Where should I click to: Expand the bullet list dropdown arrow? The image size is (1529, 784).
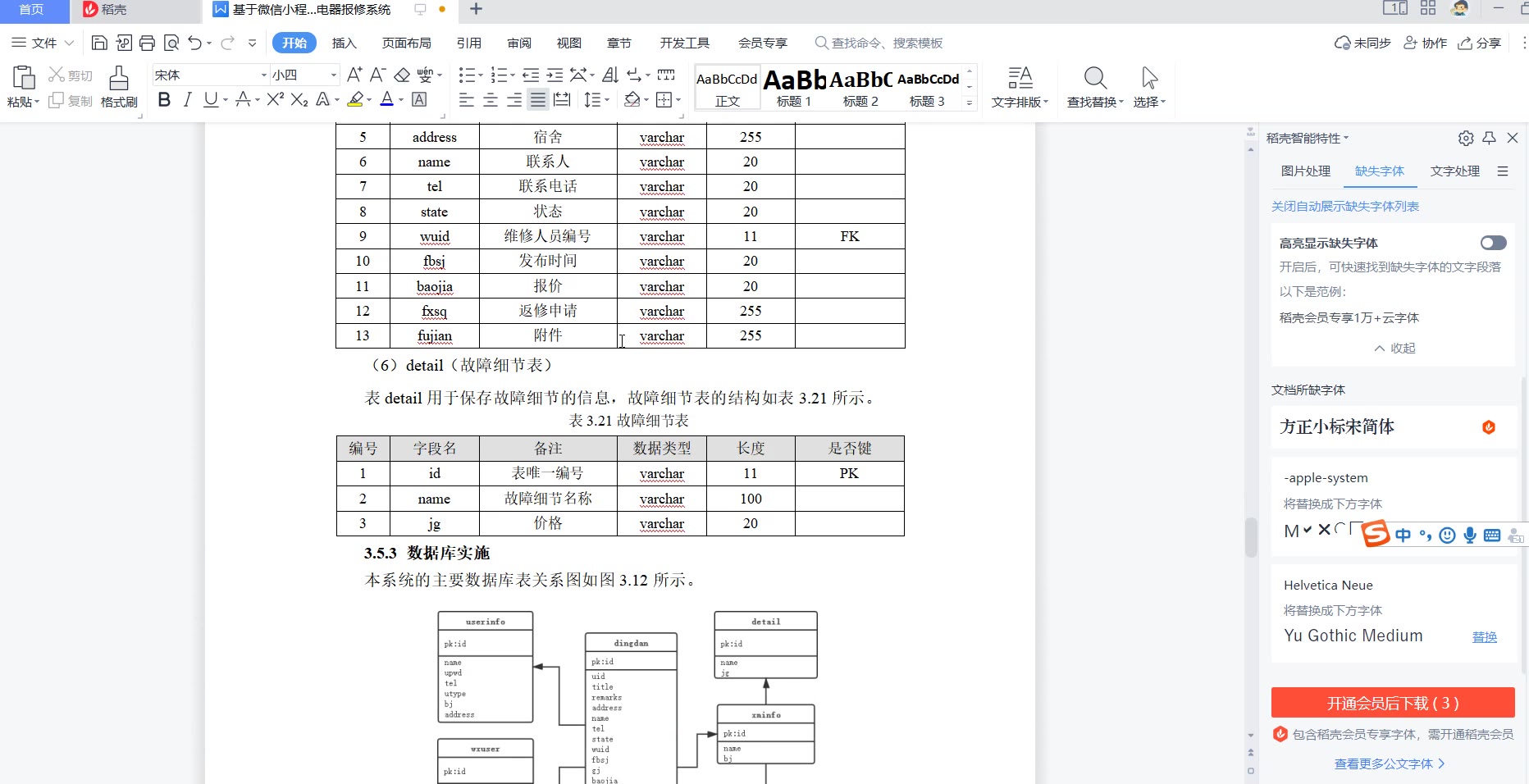(480, 75)
